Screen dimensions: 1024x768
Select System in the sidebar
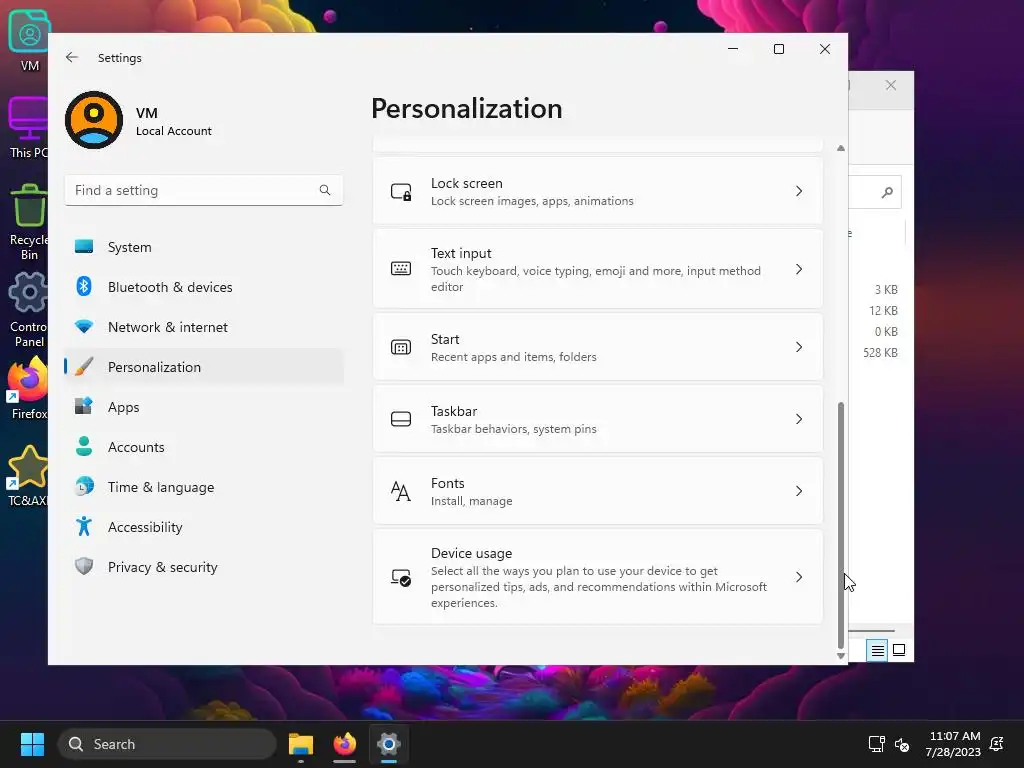pyautogui.click(x=204, y=247)
